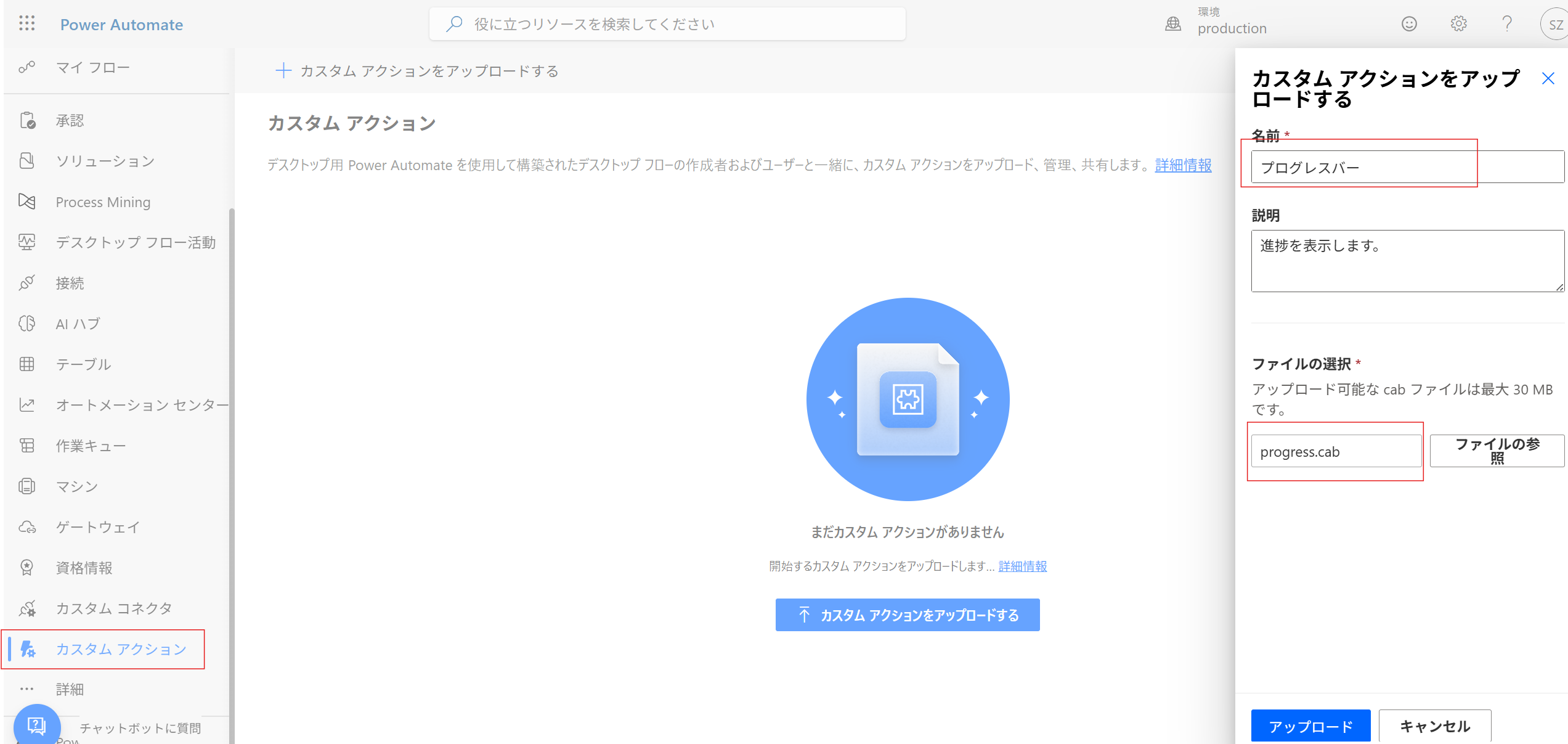Click ファイルの参照 browse button
1568x744 pixels.
(x=1497, y=451)
